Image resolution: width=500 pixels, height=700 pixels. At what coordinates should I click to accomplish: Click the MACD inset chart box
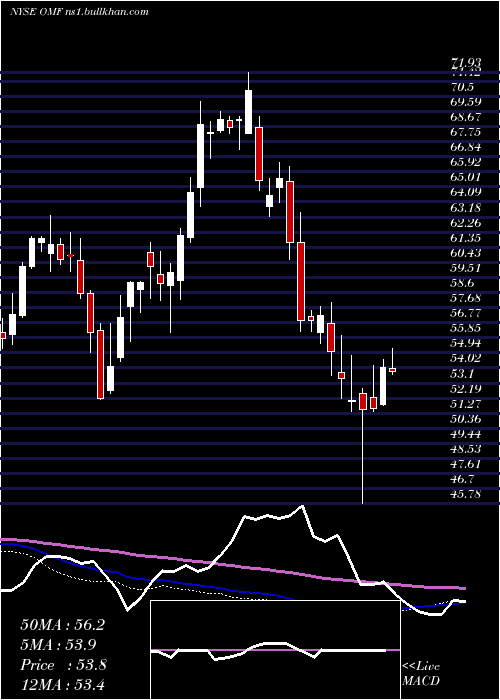[275, 650]
